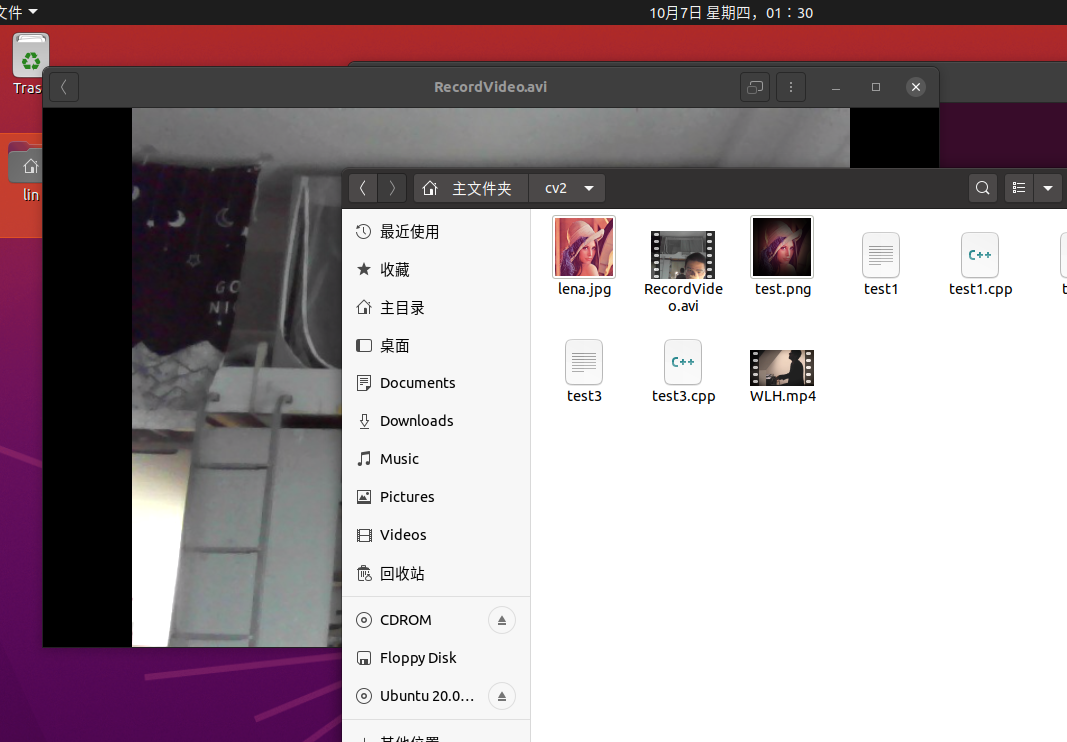This screenshot has height=742, width=1067.
Task: Click back arrow in RecordVideo.avi window
Action: tap(64, 87)
